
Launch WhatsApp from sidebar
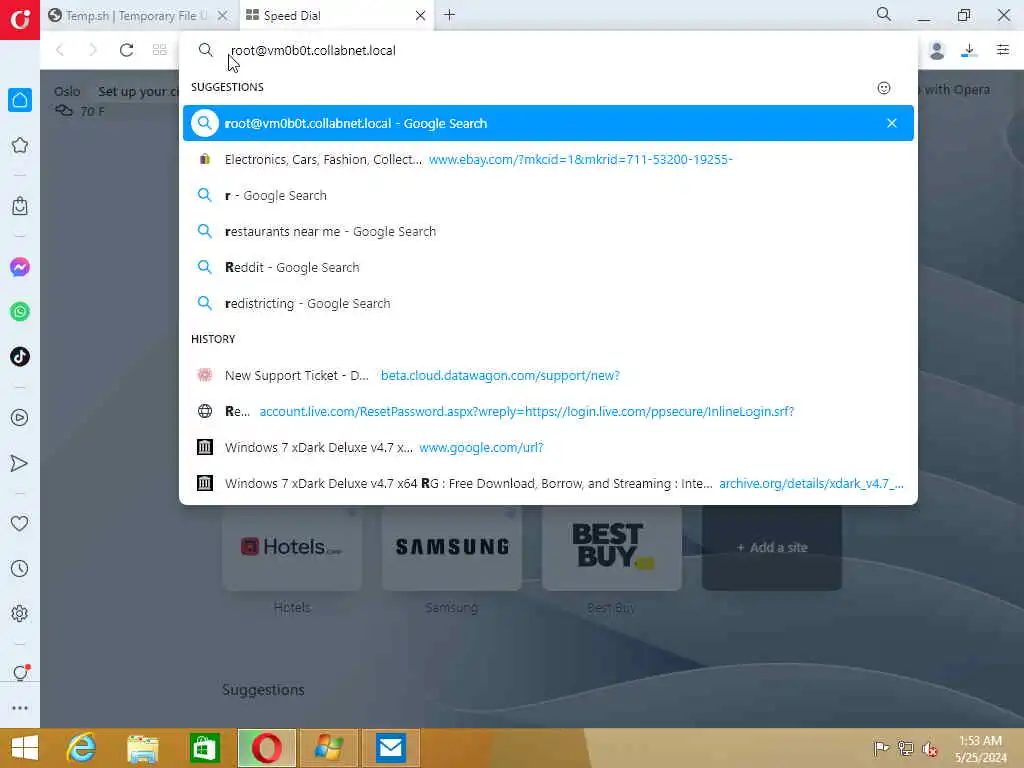tap(20, 312)
